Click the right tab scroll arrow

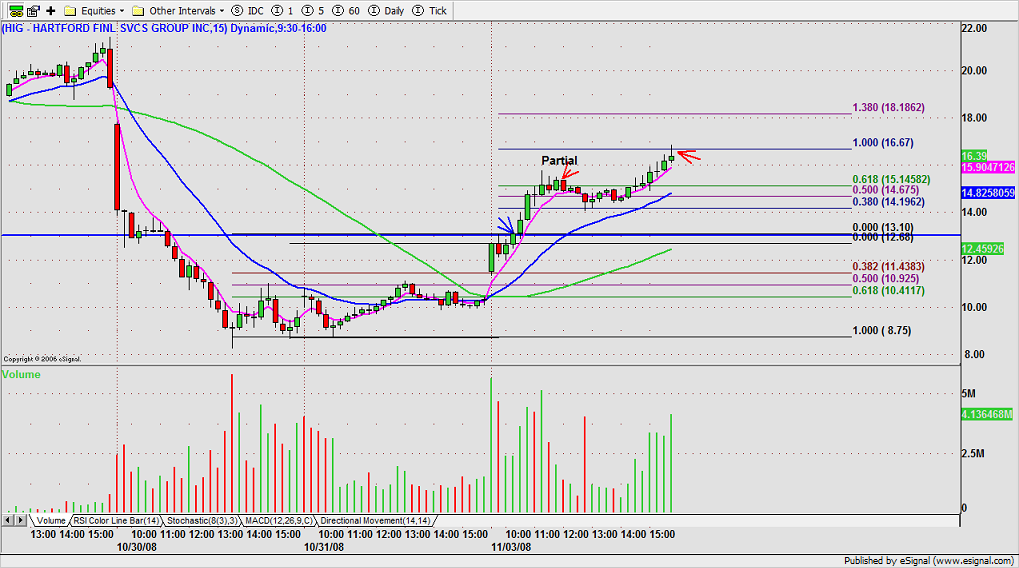tap(21, 521)
